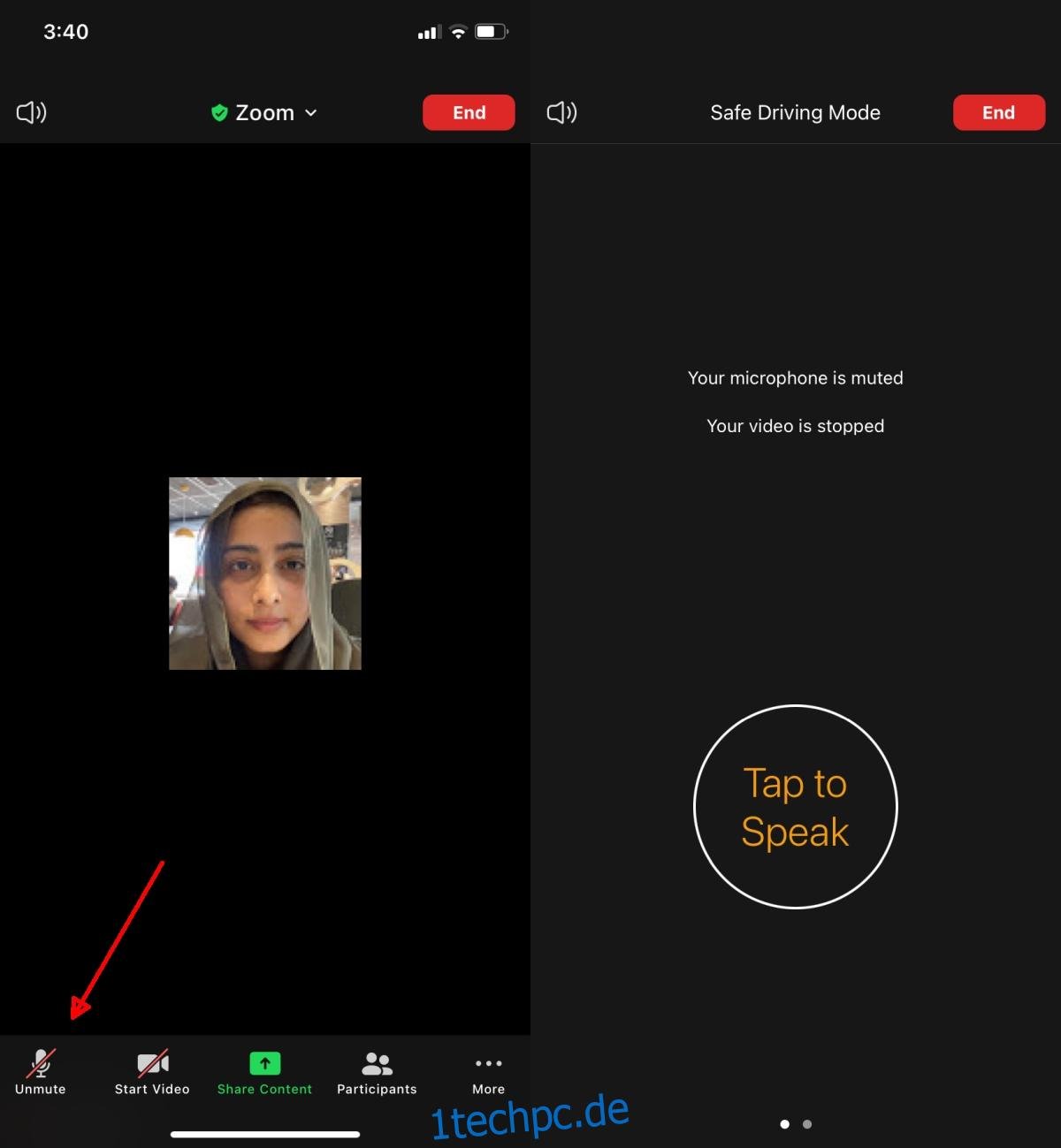Image resolution: width=1061 pixels, height=1148 pixels.
Task: Tap the Zoom meeting title text
Action: click(x=264, y=113)
